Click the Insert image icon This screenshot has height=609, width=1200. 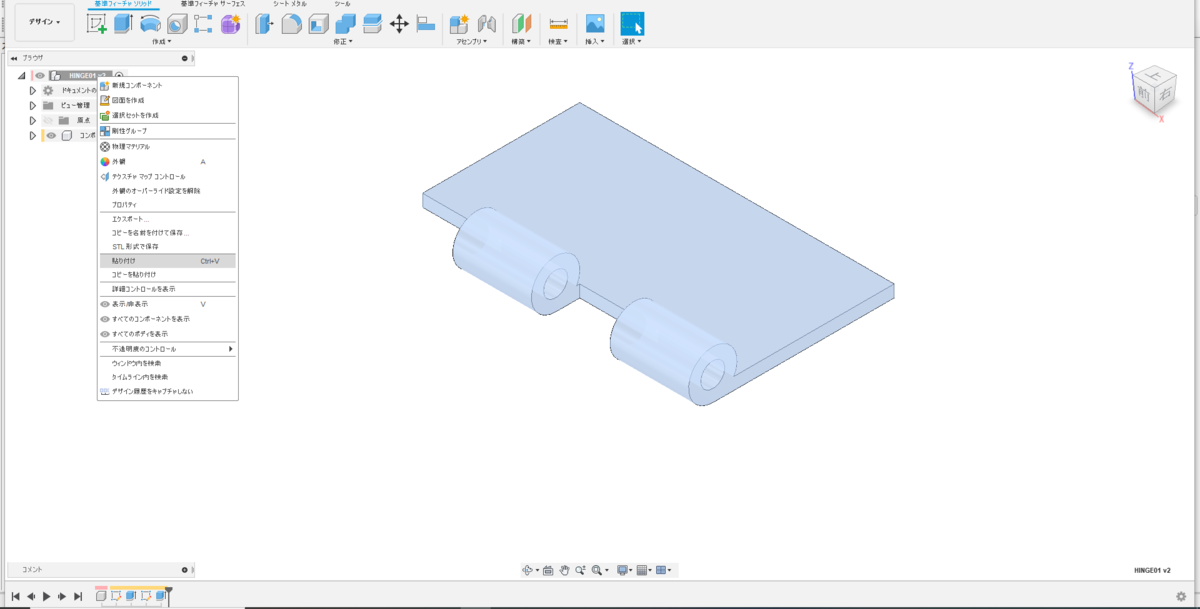point(595,24)
